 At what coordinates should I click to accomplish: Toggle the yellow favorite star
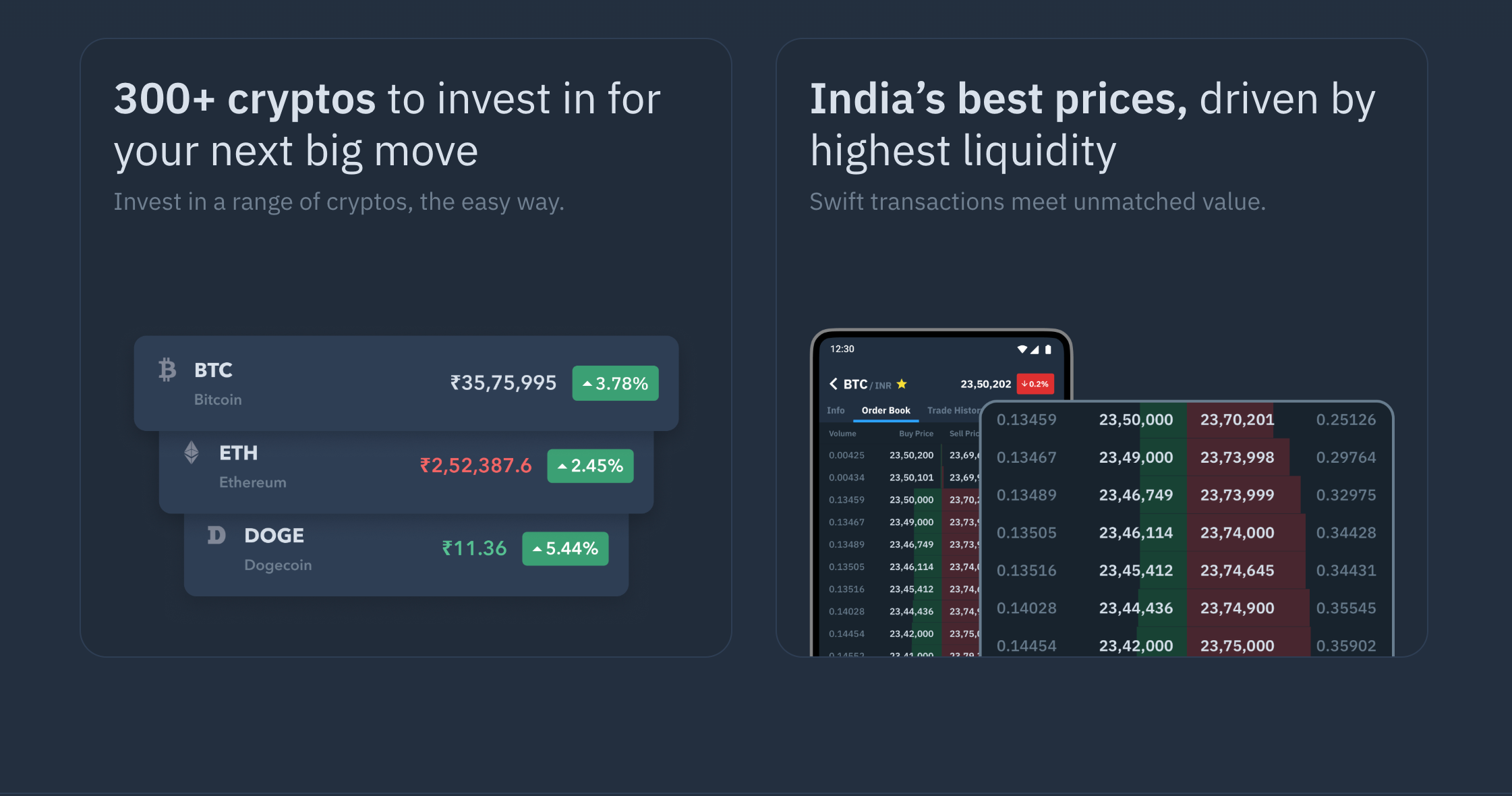(902, 384)
